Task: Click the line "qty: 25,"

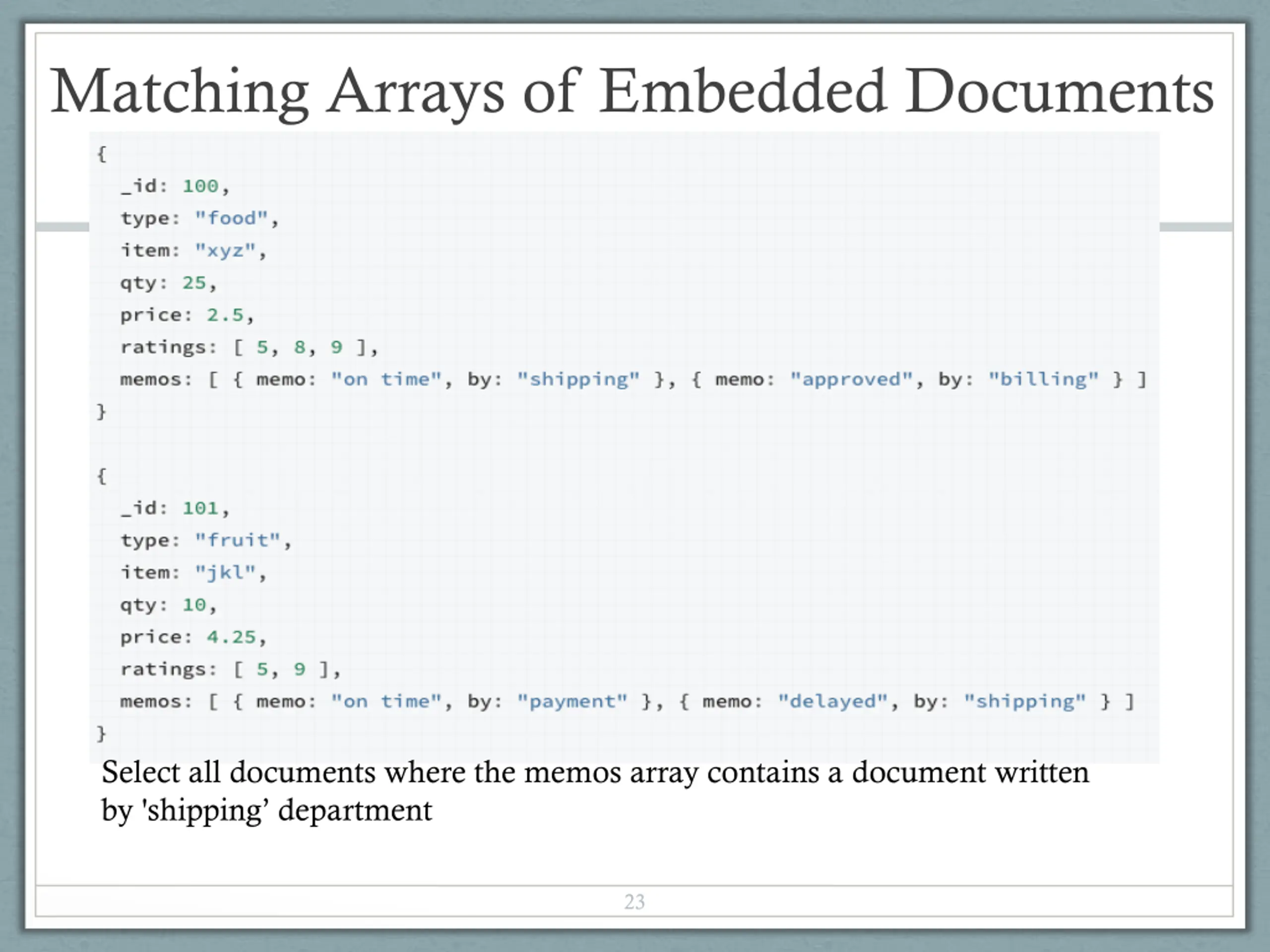Action: 169,284
